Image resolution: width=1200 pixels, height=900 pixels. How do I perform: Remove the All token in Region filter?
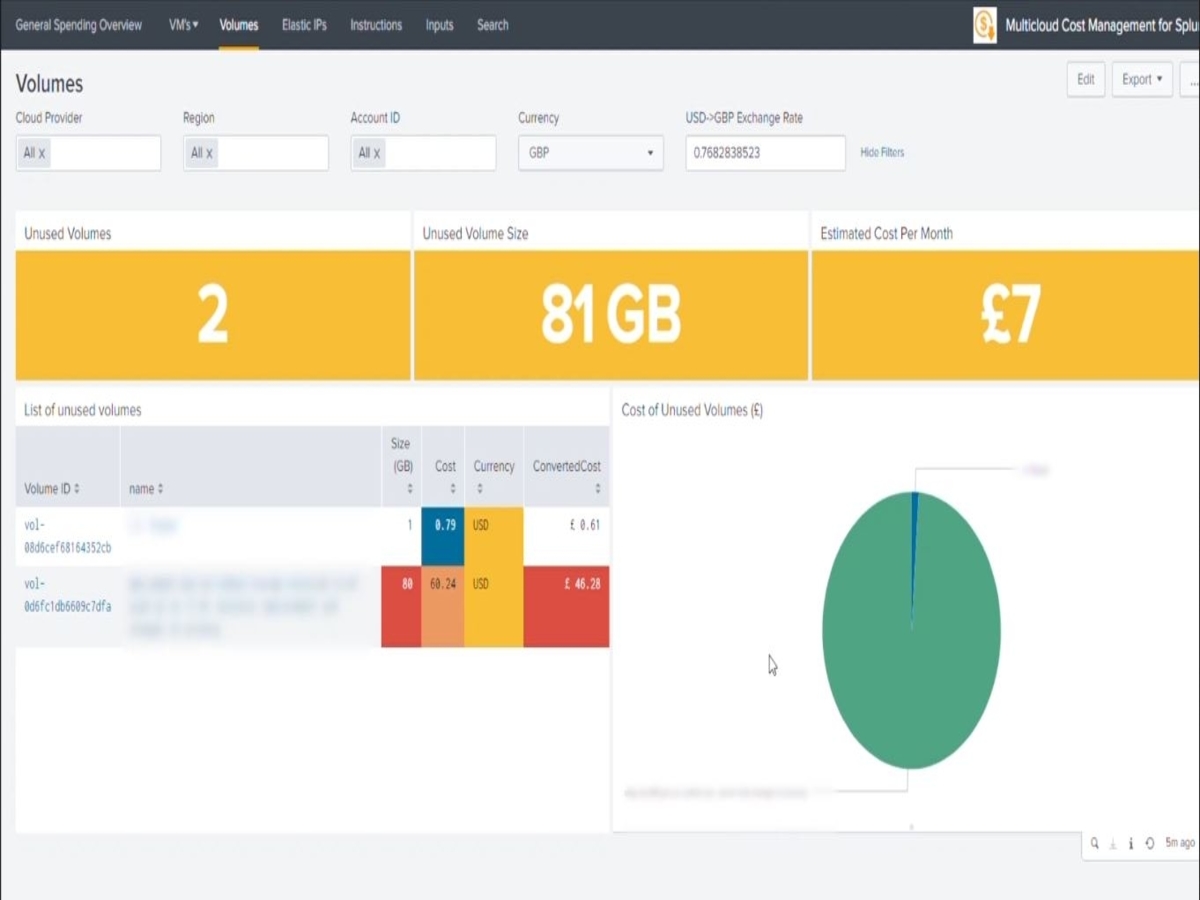click(209, 153)
